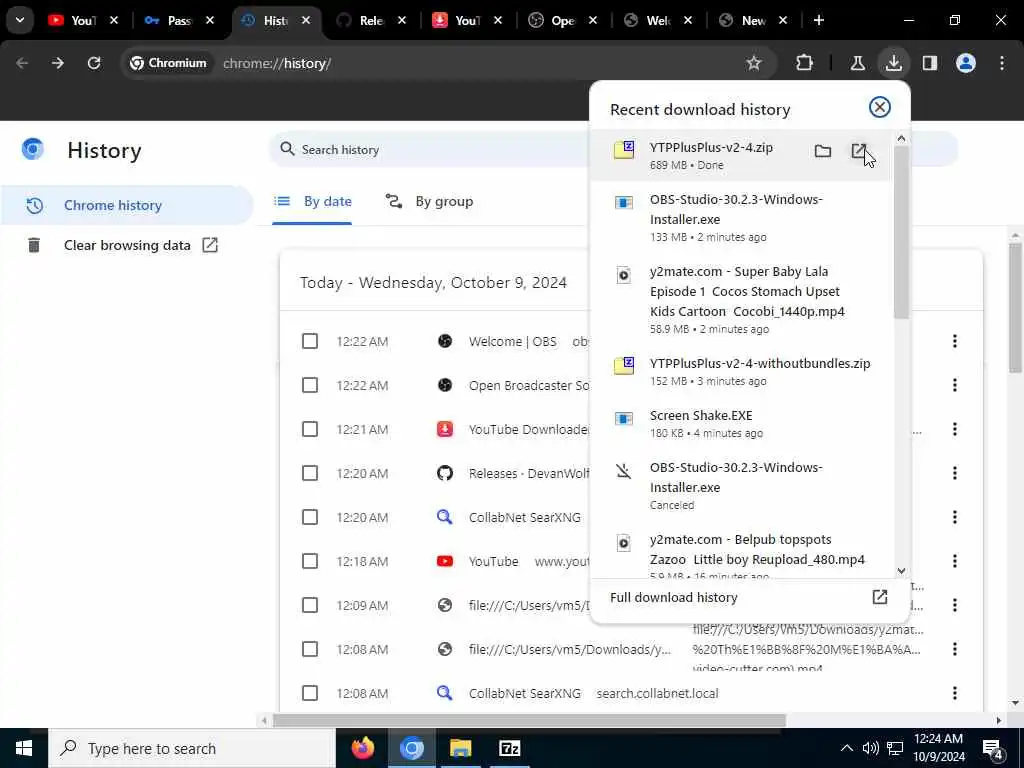Check the Releases - DevanWolf entry checkbox
The width and height of the screenshot is (1024, 768).
point(310,473)
